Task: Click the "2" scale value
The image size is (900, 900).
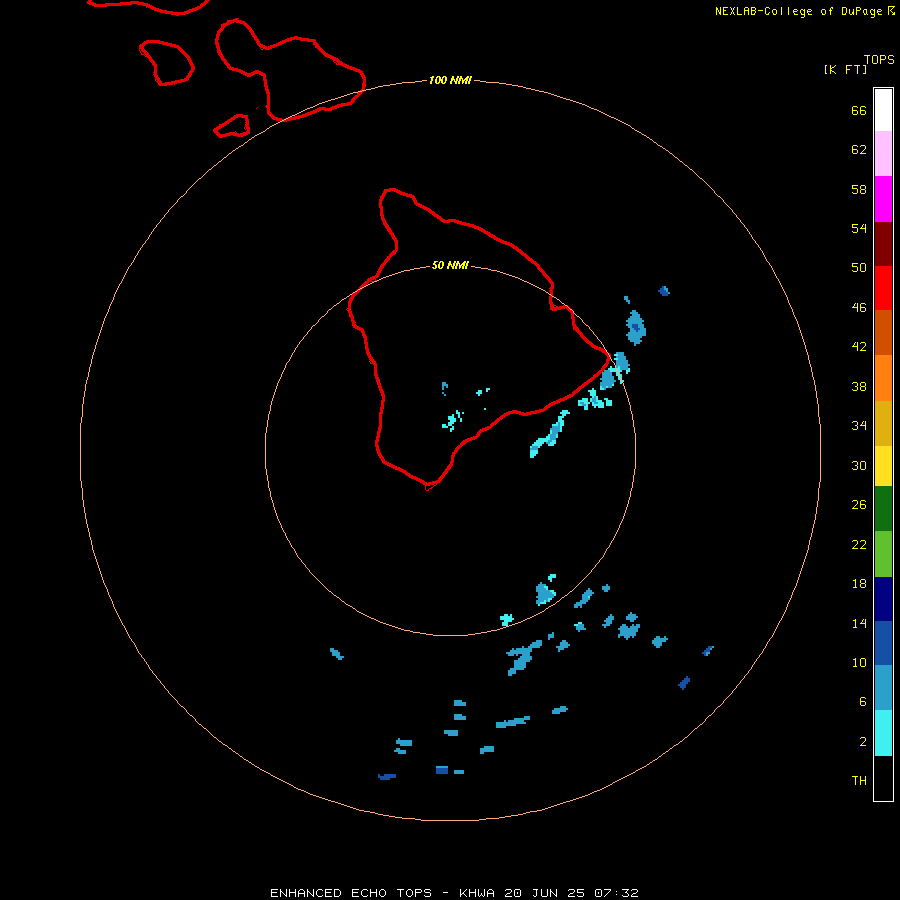Action: click(863, 742)
